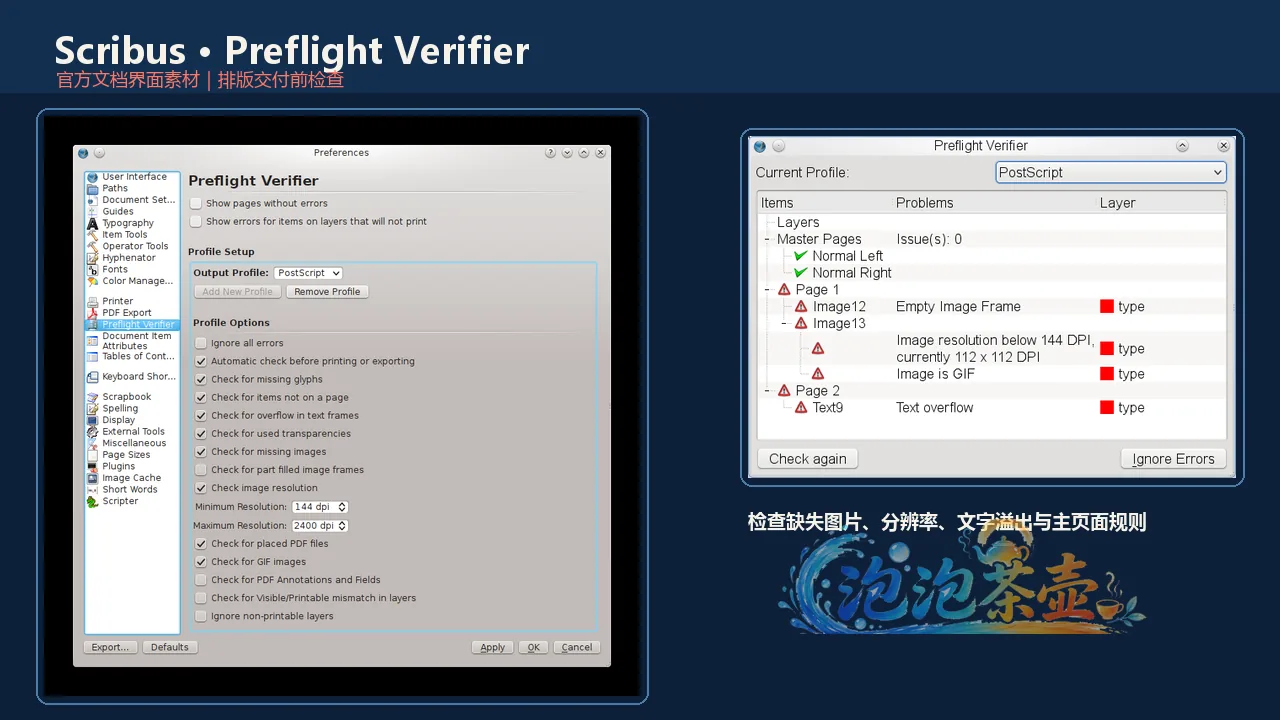1280x720 pixels.
Task: Select Tables of Contents icon
Action: [93, 356]
